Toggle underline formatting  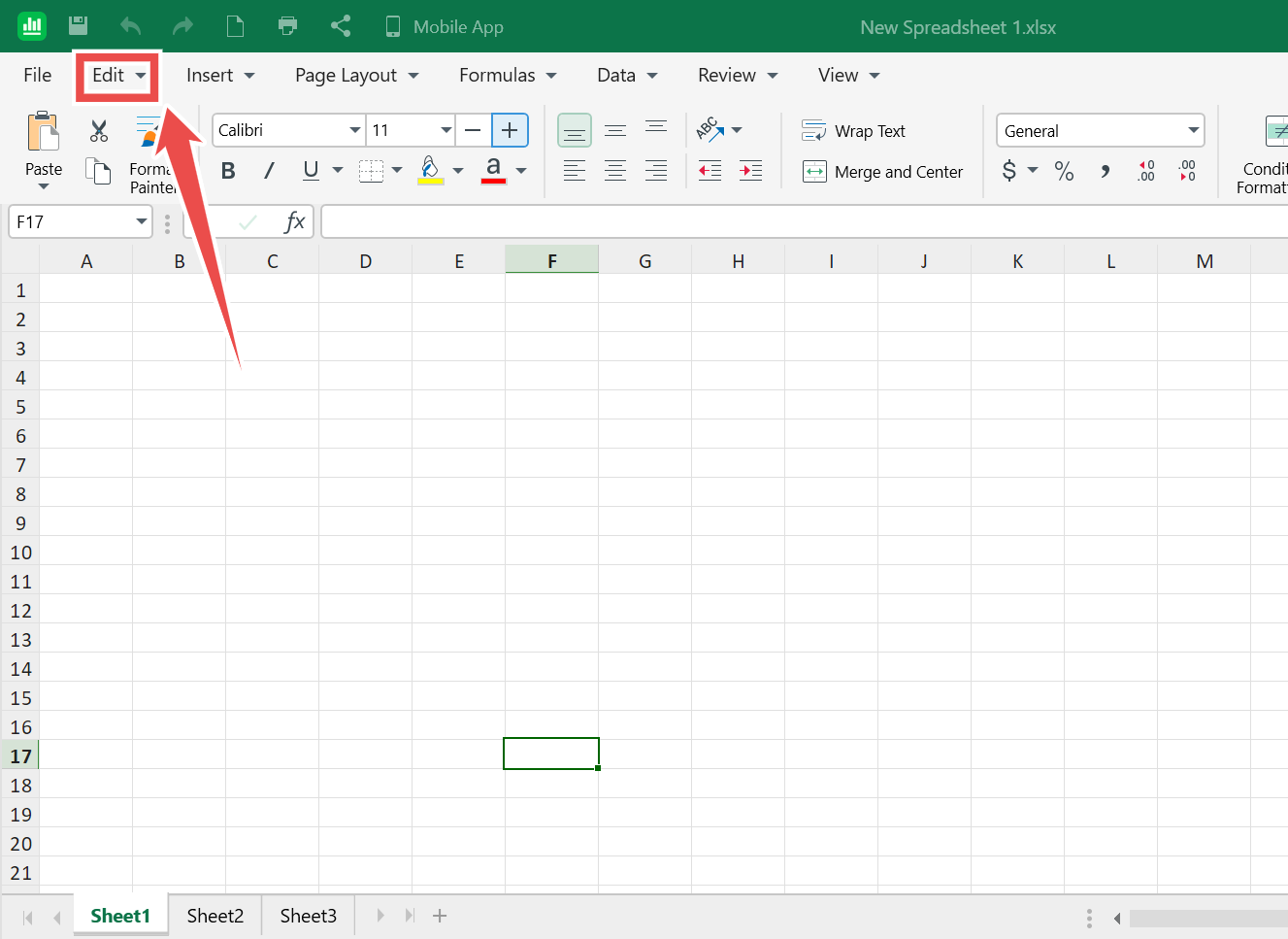click(x=311, y=171)
